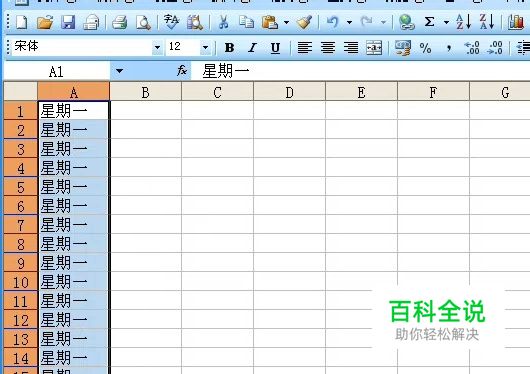Toggle Italic formatting
The image size is (530, 374).
point(252,48)
